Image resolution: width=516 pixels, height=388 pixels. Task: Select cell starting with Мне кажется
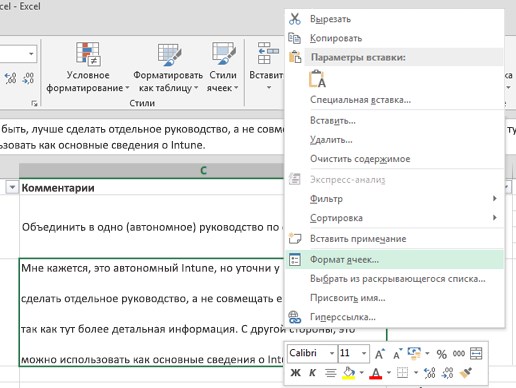coord(151,312)
